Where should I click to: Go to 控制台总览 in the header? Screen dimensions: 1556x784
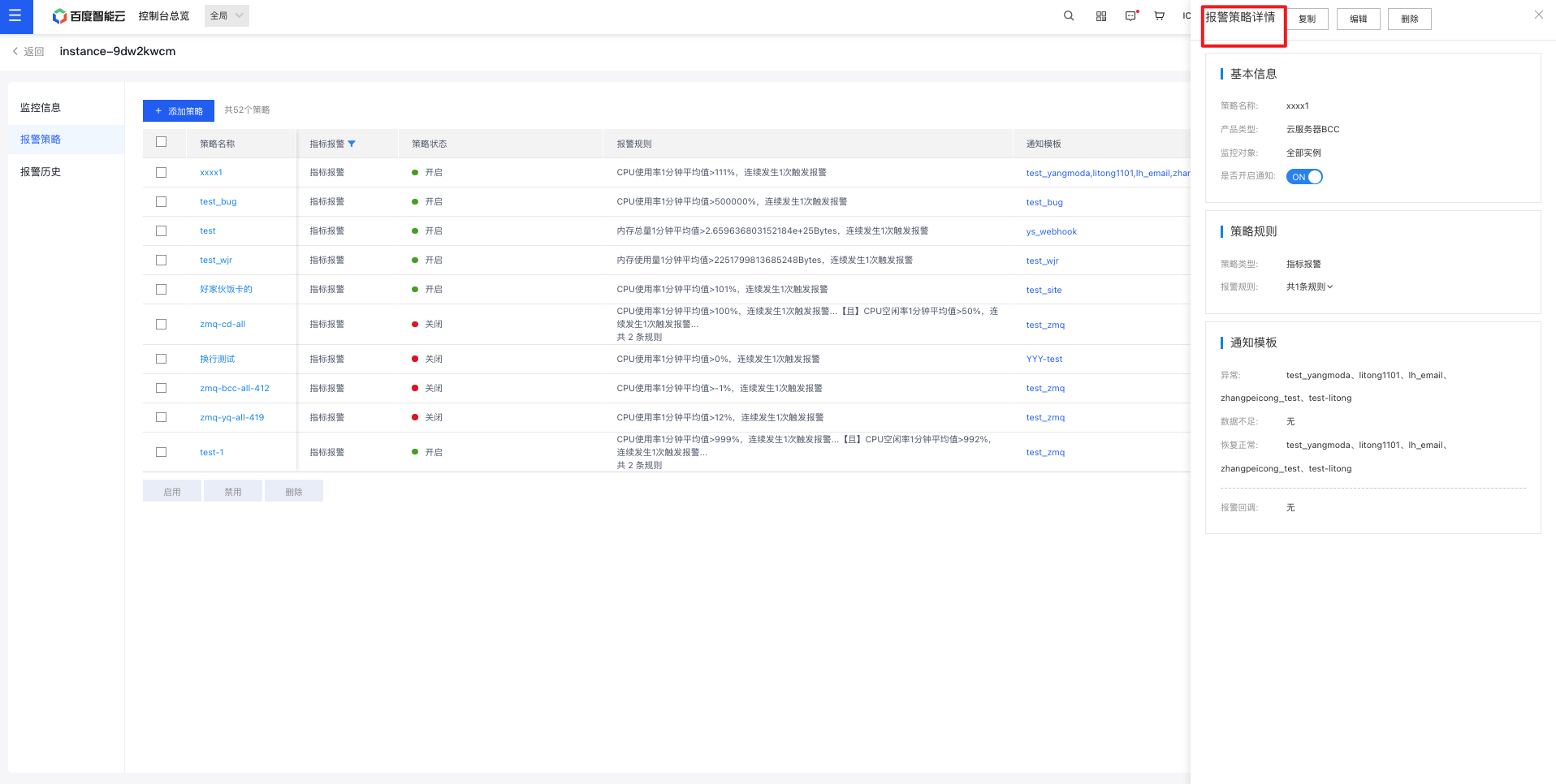tap(163, 16)
